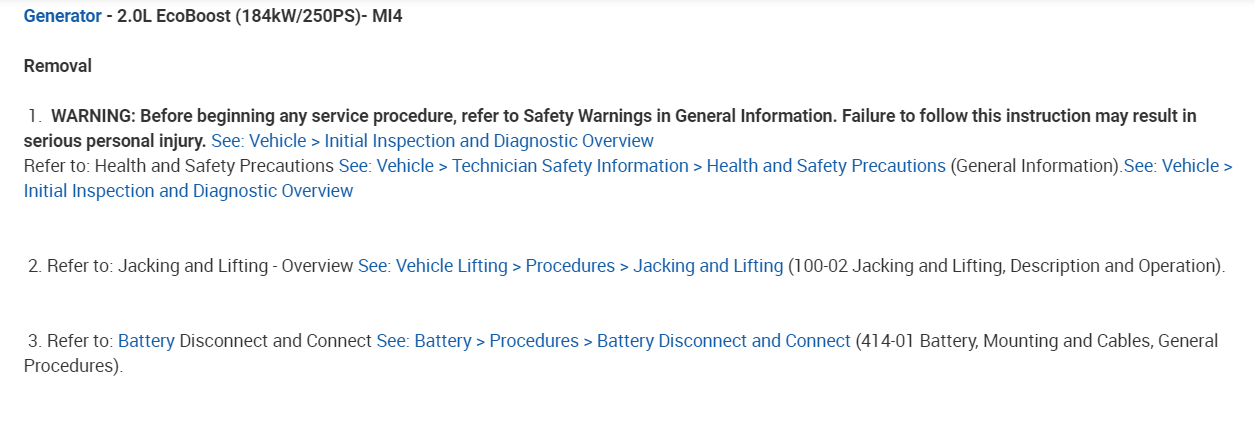Click the blue 'Battery' word after 'Refer to:'
This screenshot has height=422, width=1255.
coord(146,341)
